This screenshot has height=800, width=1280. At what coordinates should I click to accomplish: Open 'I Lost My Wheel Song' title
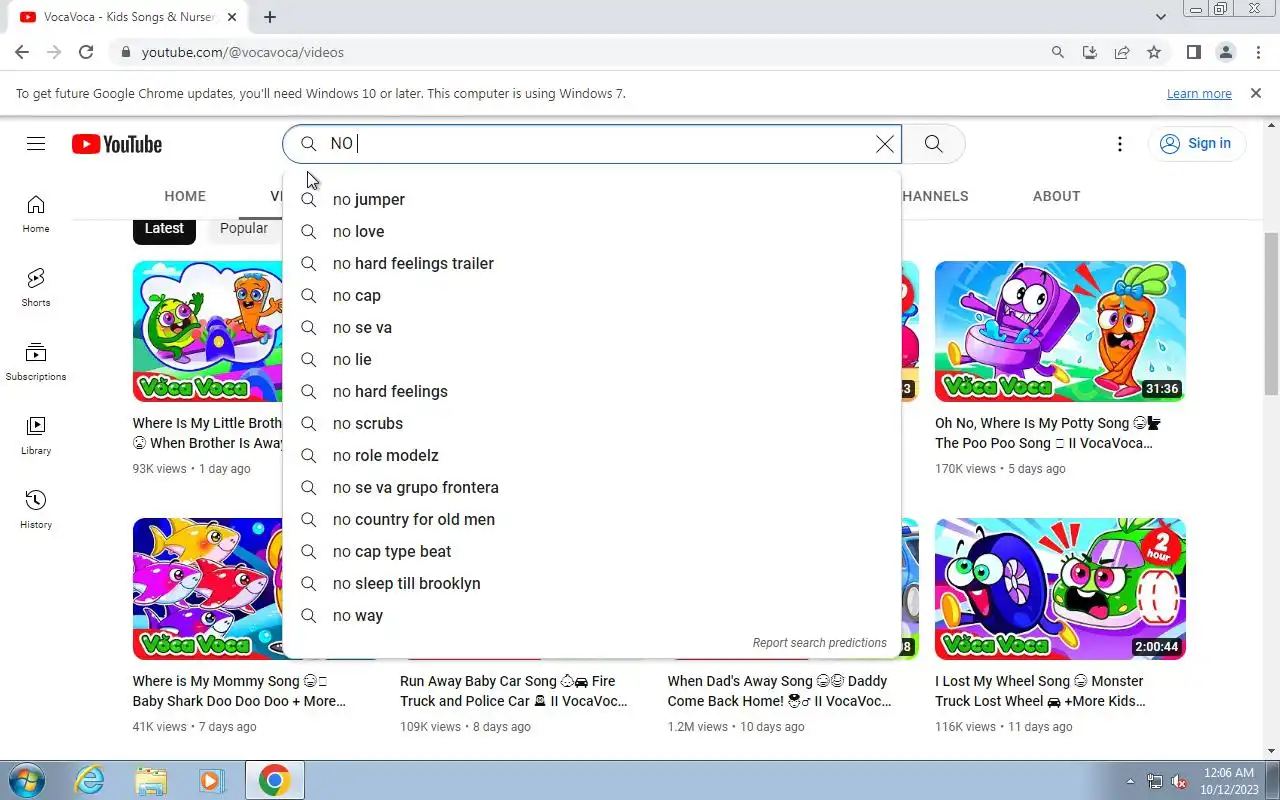1040,691
